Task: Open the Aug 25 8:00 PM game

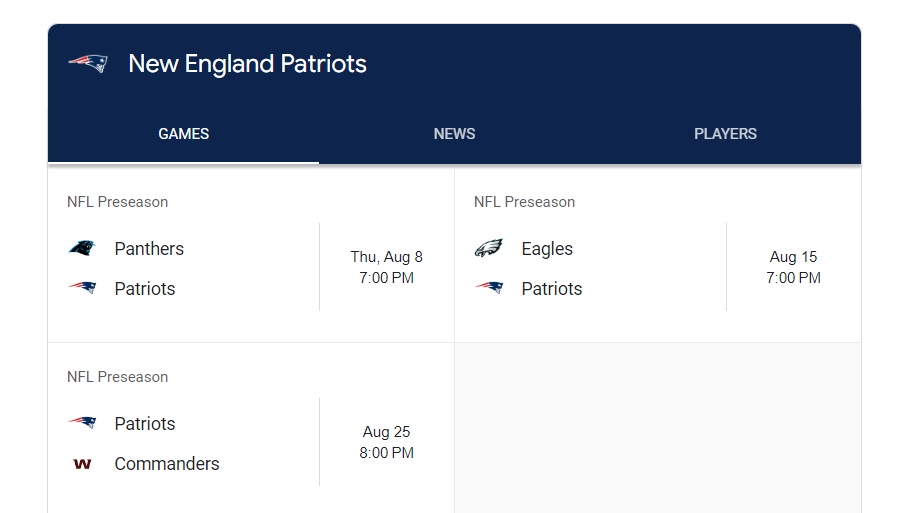Action: tap(387, 442)
